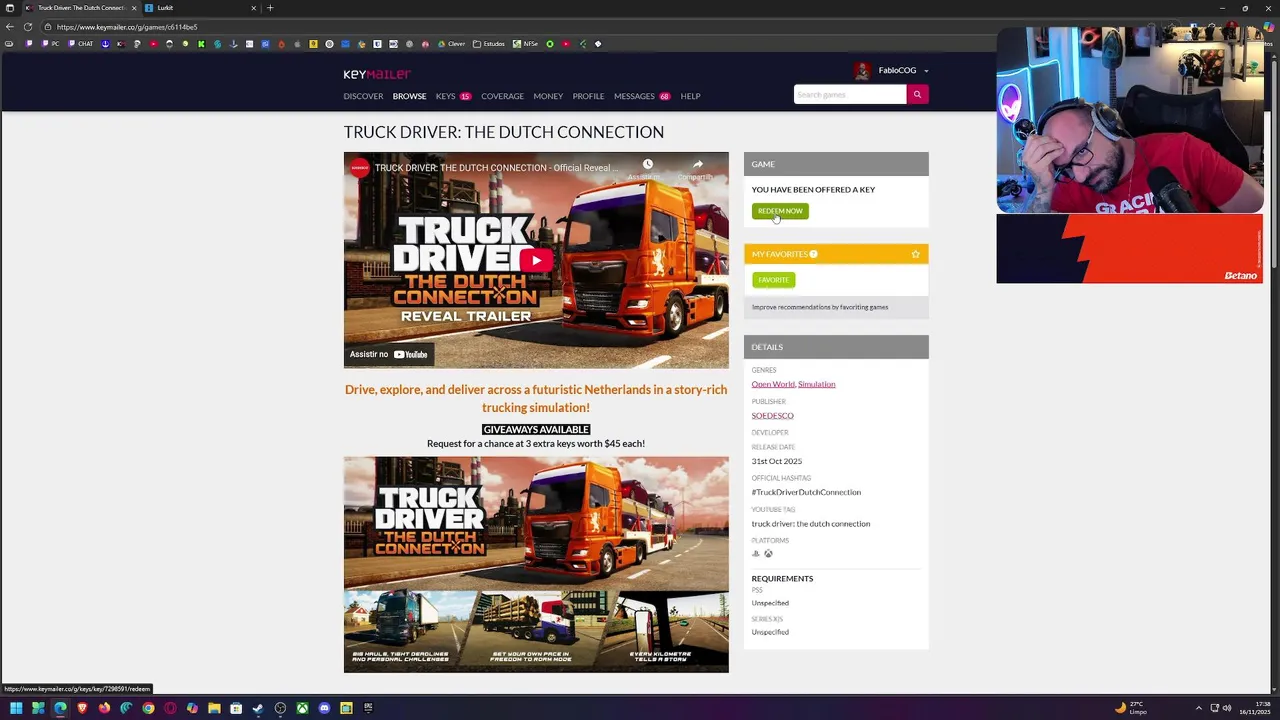
Task: Expand hidden system tray icons
Action: click(x=1199, y=708)
